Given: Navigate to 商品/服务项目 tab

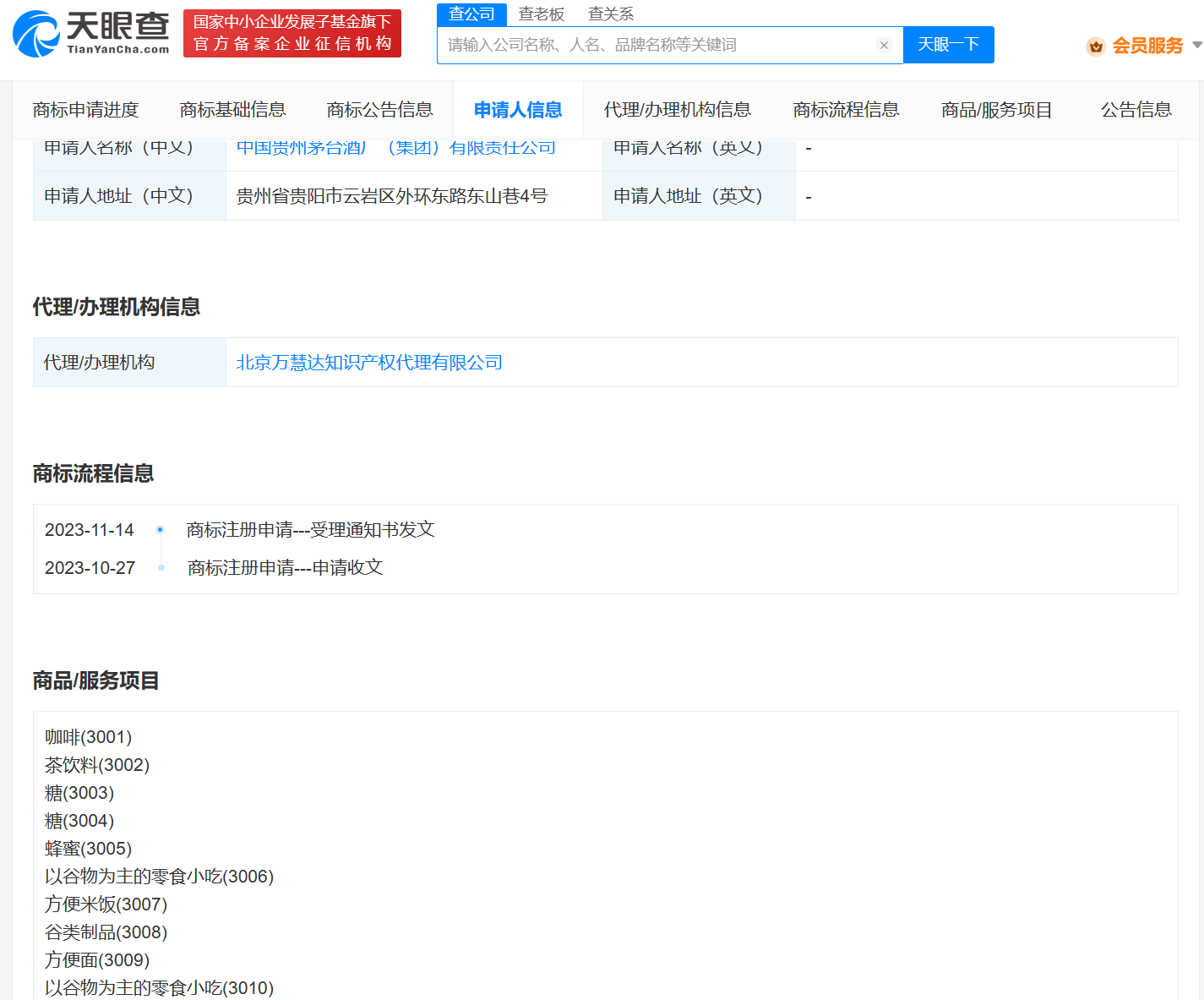Looking at the screenshot, I should [x=996, y=110].
